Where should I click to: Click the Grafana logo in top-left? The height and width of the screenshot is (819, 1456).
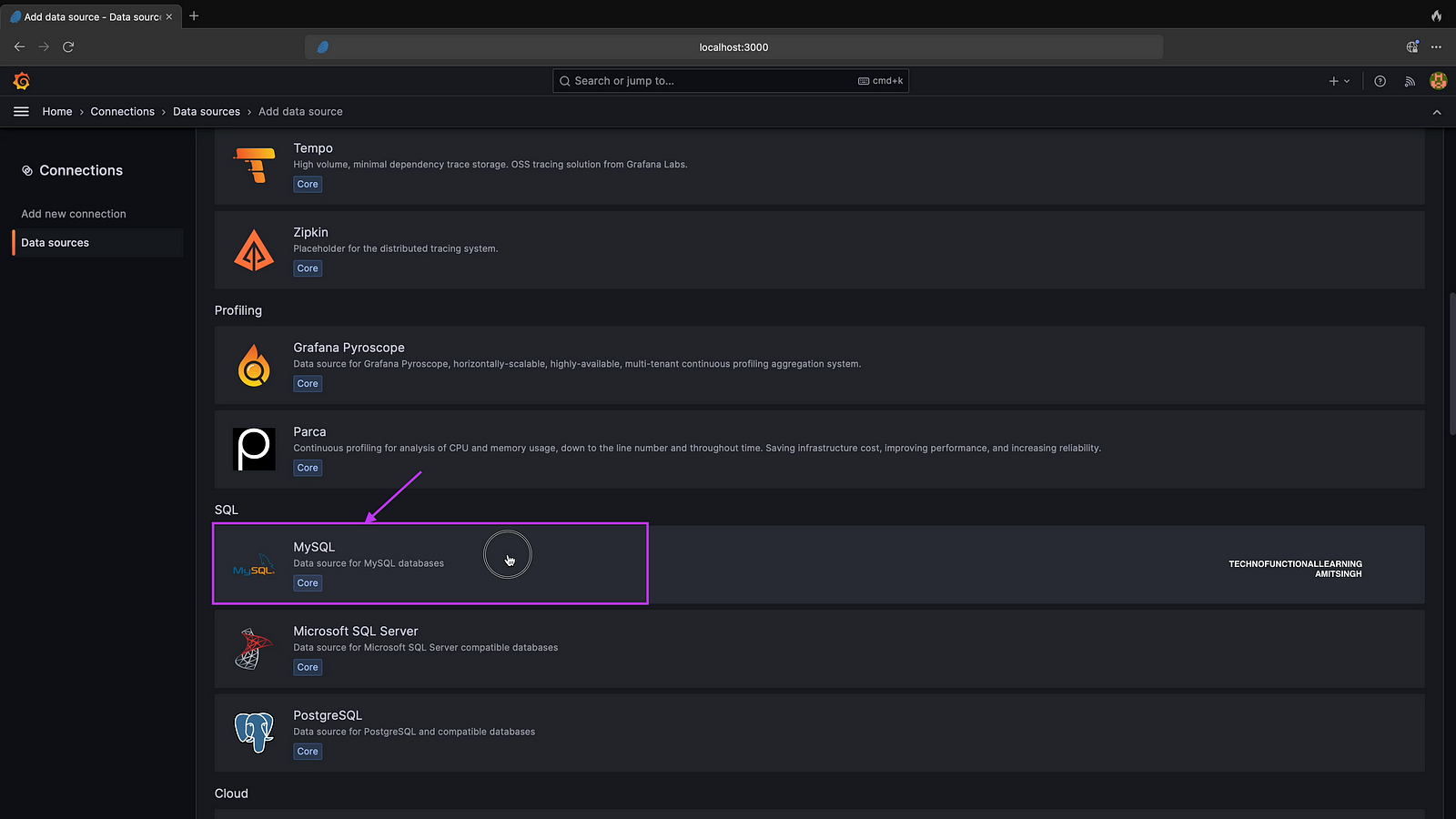[x=22, y=81]
